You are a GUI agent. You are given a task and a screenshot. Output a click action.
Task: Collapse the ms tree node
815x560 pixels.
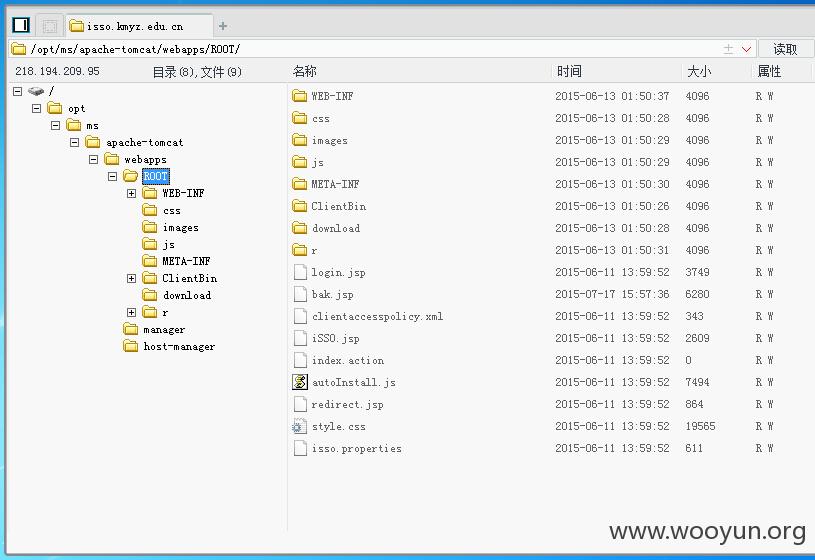[x=56, y=125]
